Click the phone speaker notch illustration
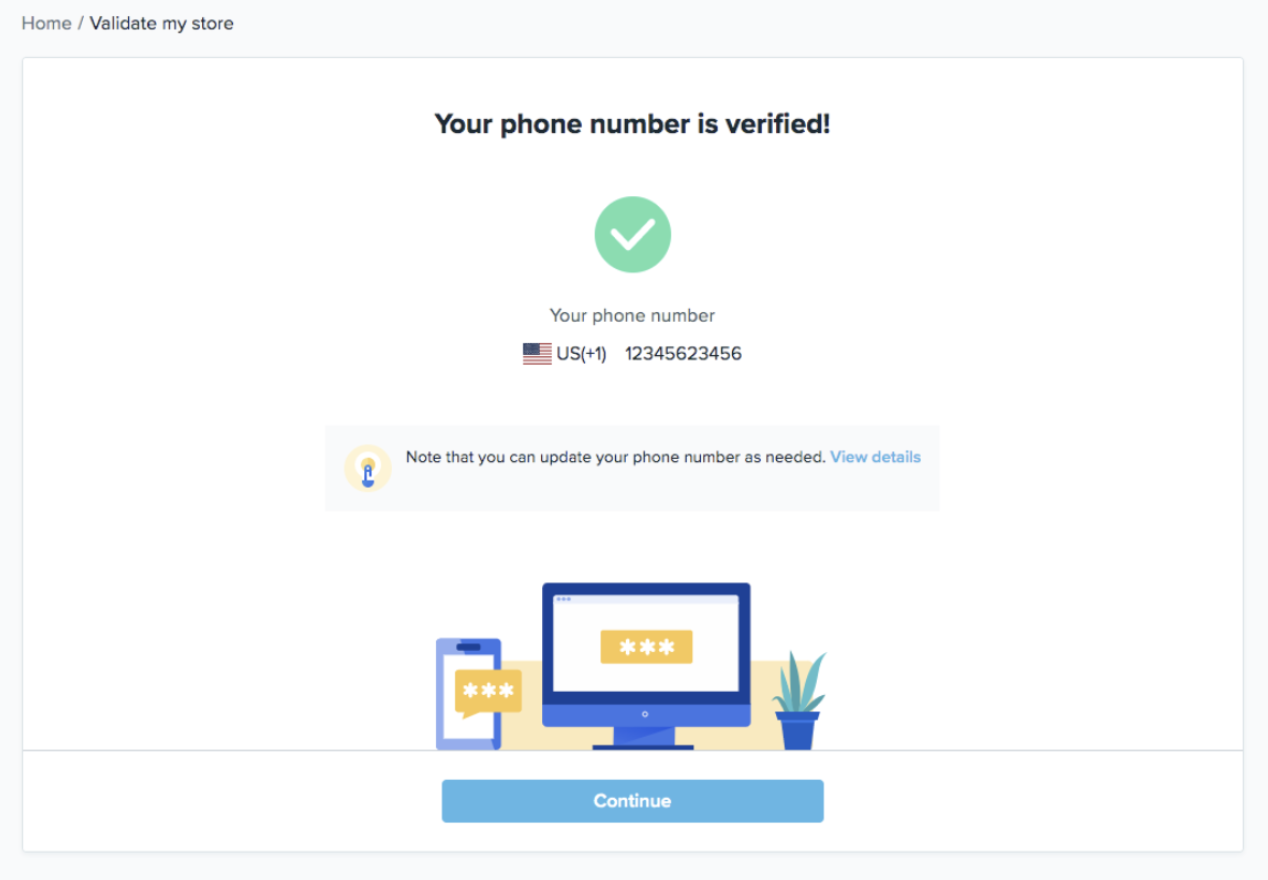The height and width of the screenshot is (880, 1268). pyautogui.click(x=468, y=647)
